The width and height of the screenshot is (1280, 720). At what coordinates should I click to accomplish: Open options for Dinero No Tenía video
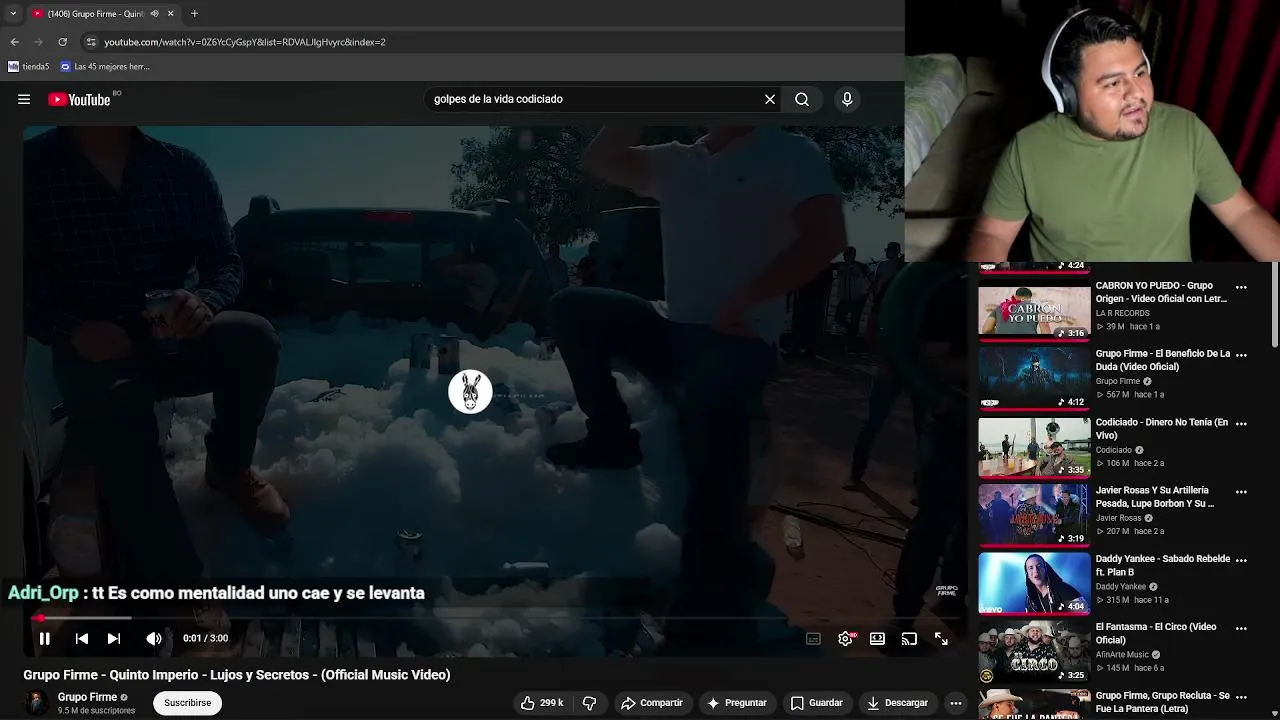[1241, 423]
